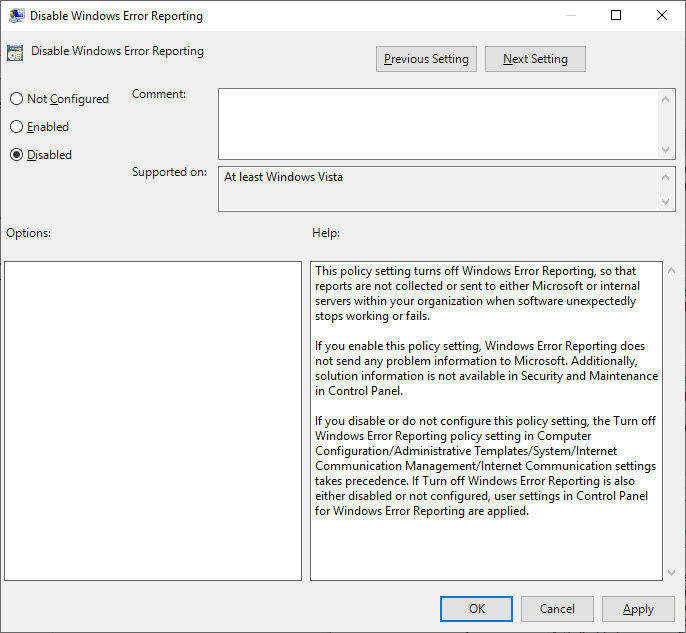Confirm with the OK button
The image size is (686, 633).
[476, 609]
